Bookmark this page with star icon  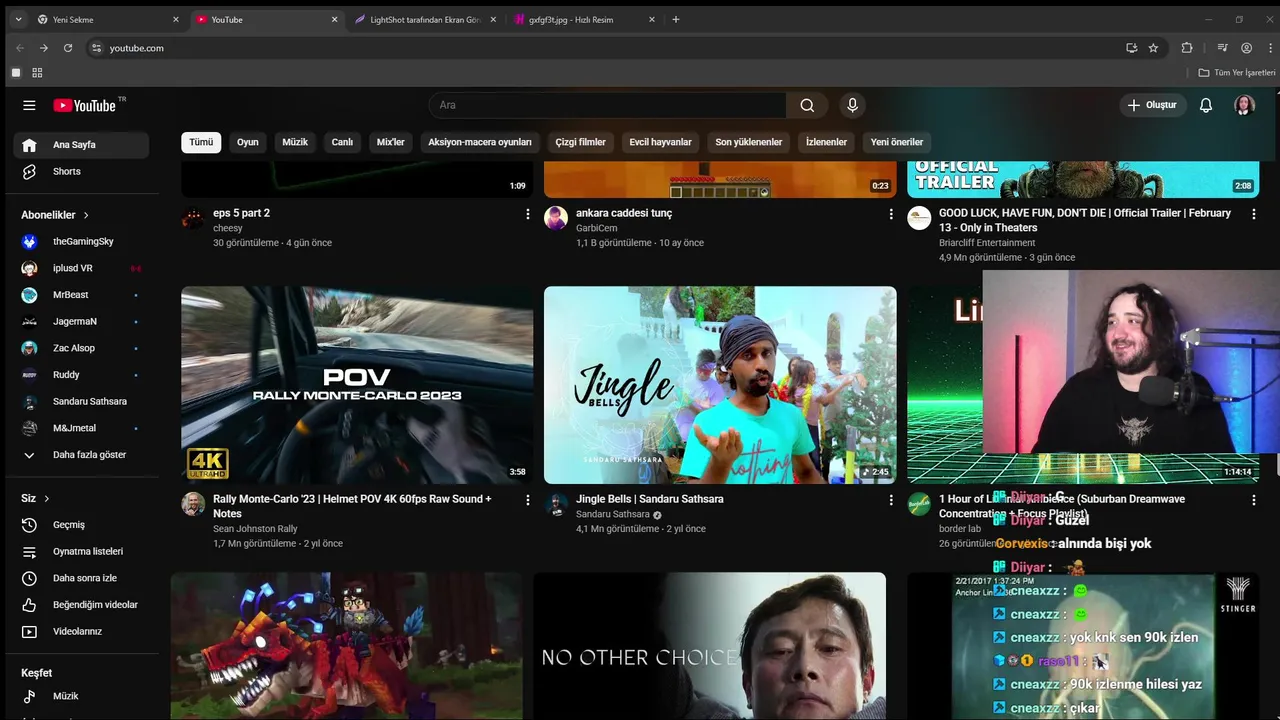pyautogui.click(x=1153, y=48)
